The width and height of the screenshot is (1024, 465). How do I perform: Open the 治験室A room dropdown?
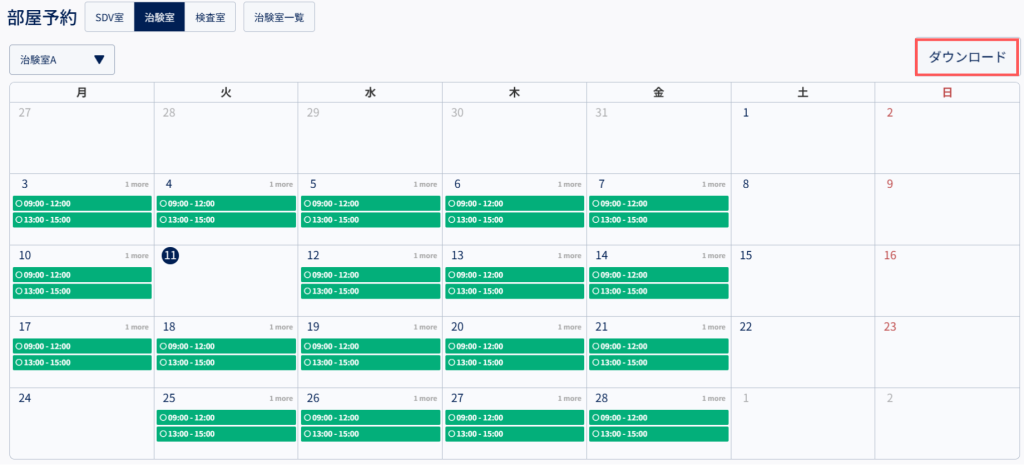(x=62, y=59)
